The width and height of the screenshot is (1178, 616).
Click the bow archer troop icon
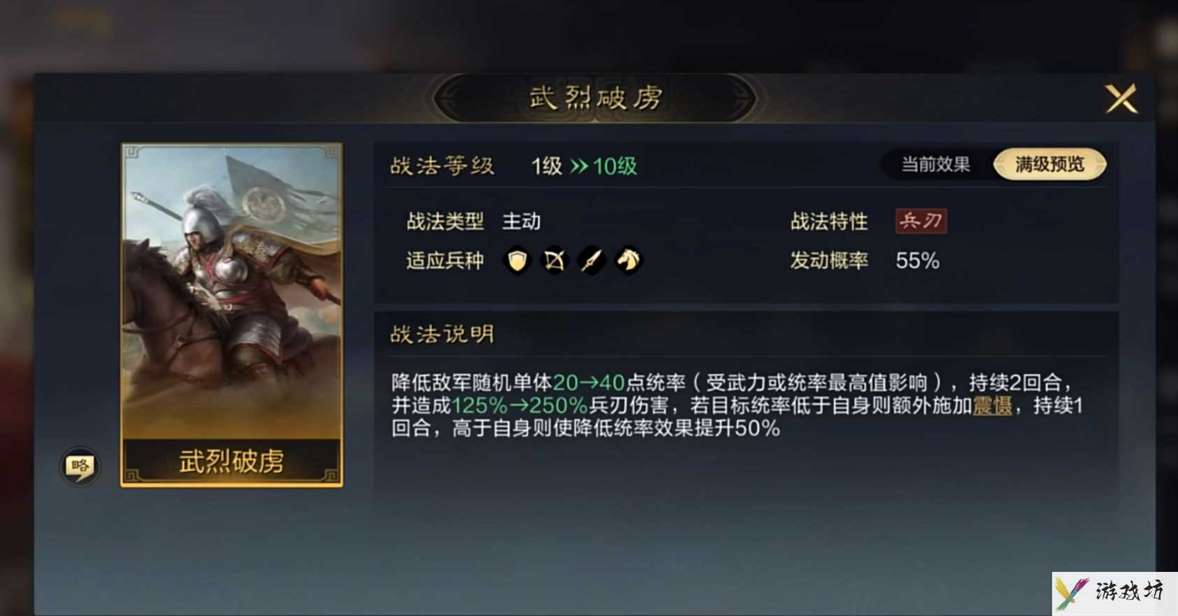554,261
